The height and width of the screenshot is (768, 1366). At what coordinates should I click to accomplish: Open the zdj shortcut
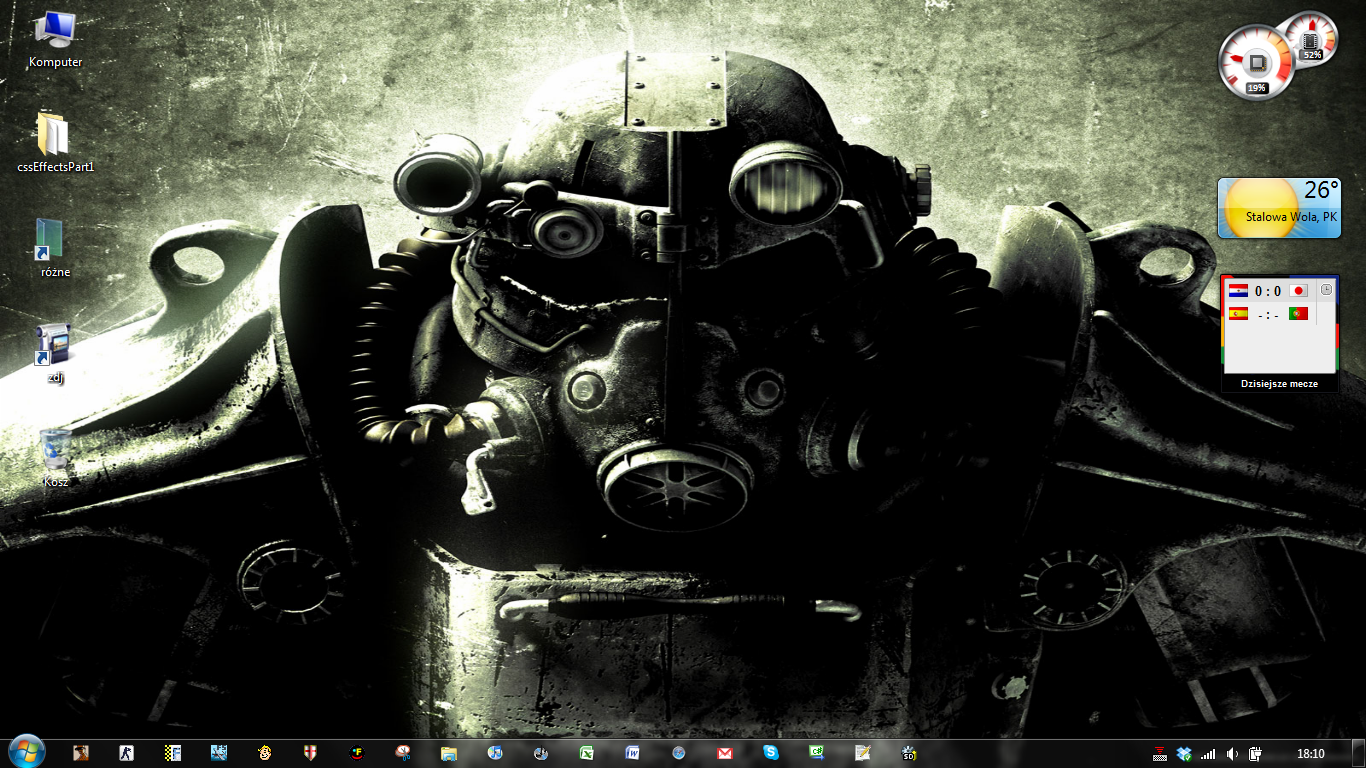[55, 353]
